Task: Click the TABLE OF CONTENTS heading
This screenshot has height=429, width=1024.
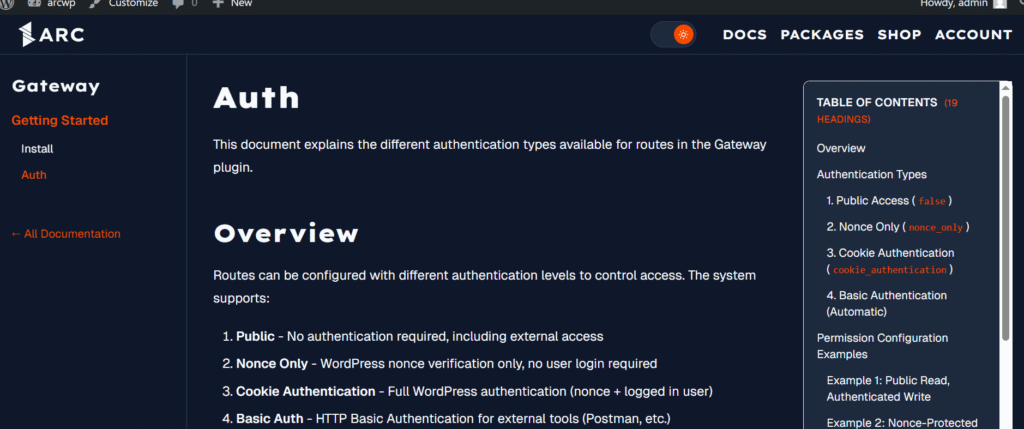Action: coord(877,103)
